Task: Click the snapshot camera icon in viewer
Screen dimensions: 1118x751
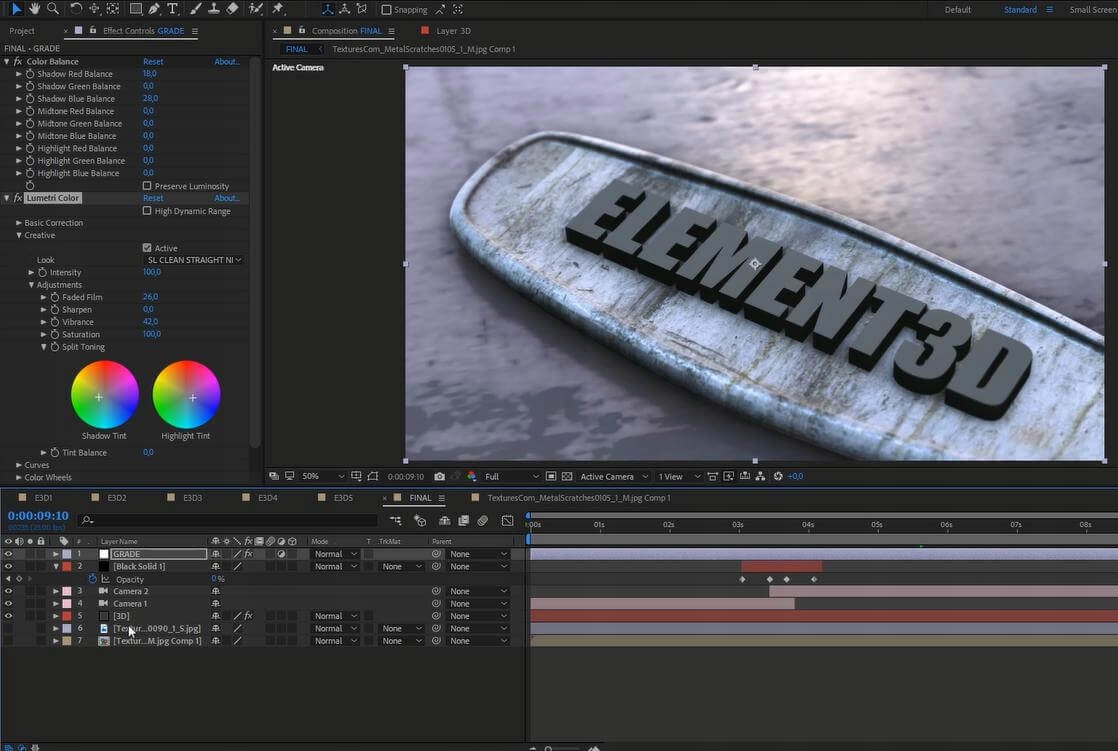Action: 442,476
